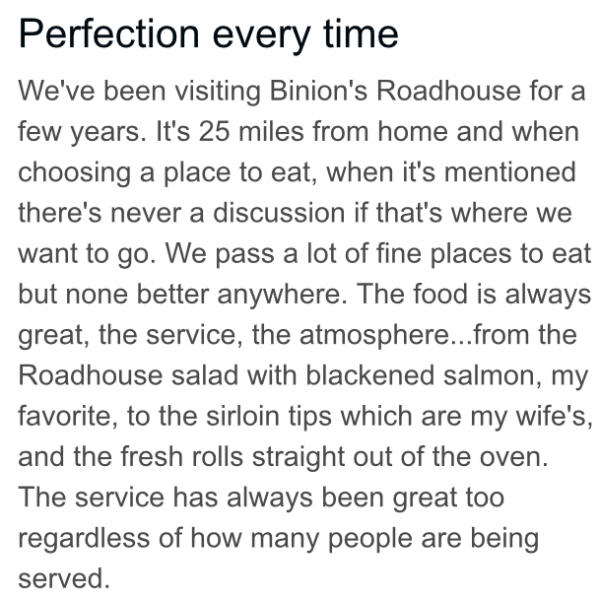Click the words "my wife's,"
This screenshot has height=600, width=600.
pyautogui.click(x=532, y=416)
